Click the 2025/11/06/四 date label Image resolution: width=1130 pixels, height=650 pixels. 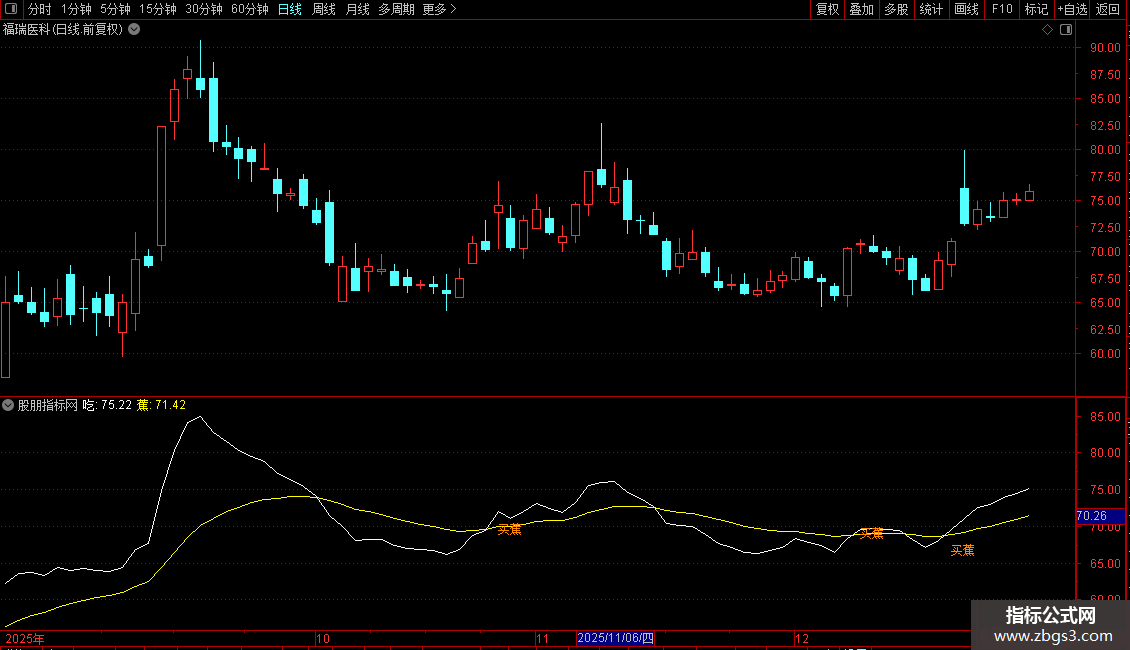pyautogui.click(x=615, y=638)
